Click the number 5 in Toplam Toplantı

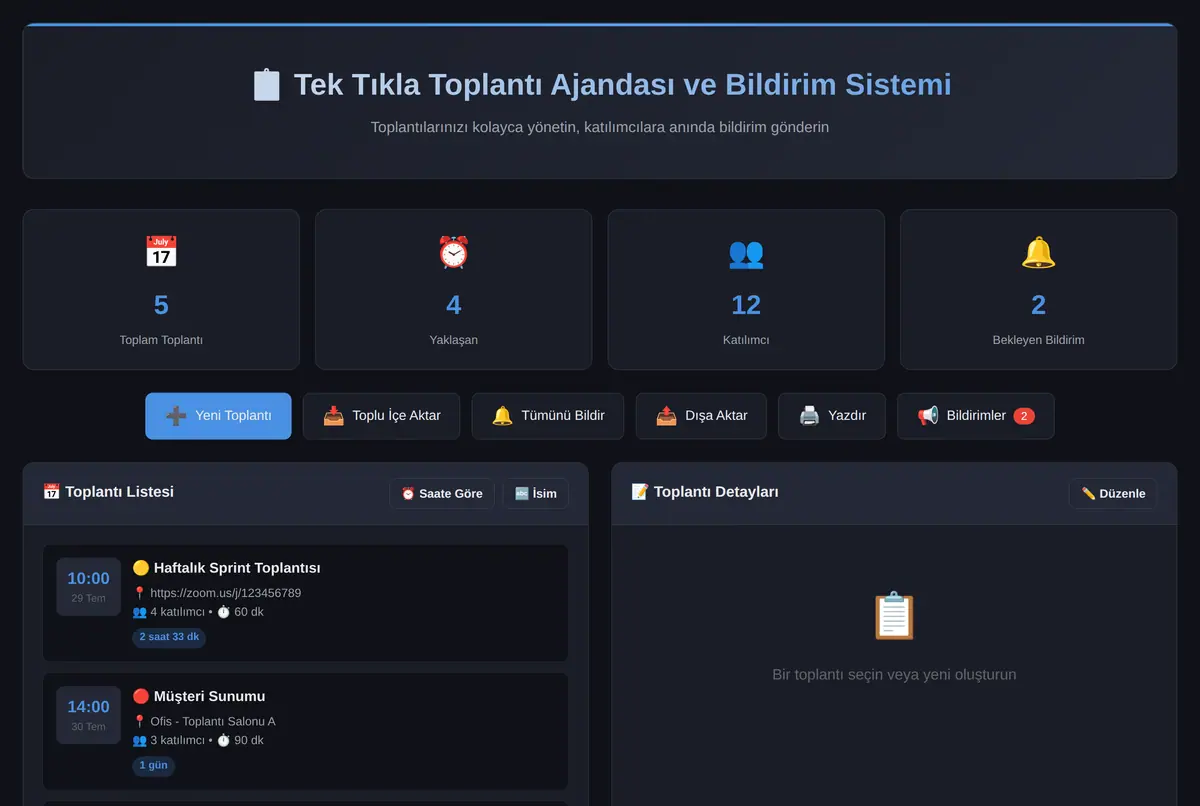[161, 305]
